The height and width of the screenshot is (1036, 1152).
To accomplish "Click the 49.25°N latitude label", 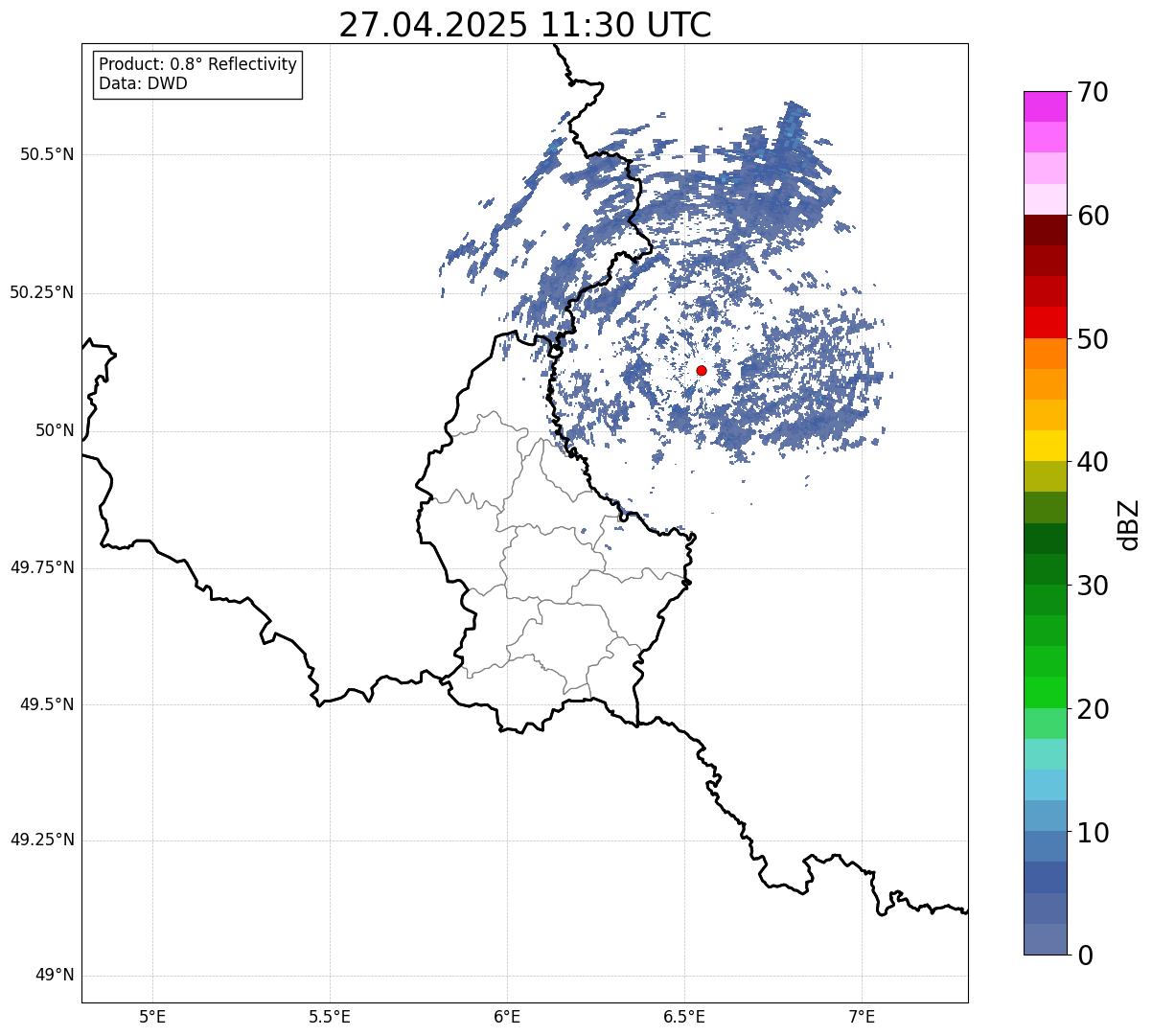I will coord(42,840).
